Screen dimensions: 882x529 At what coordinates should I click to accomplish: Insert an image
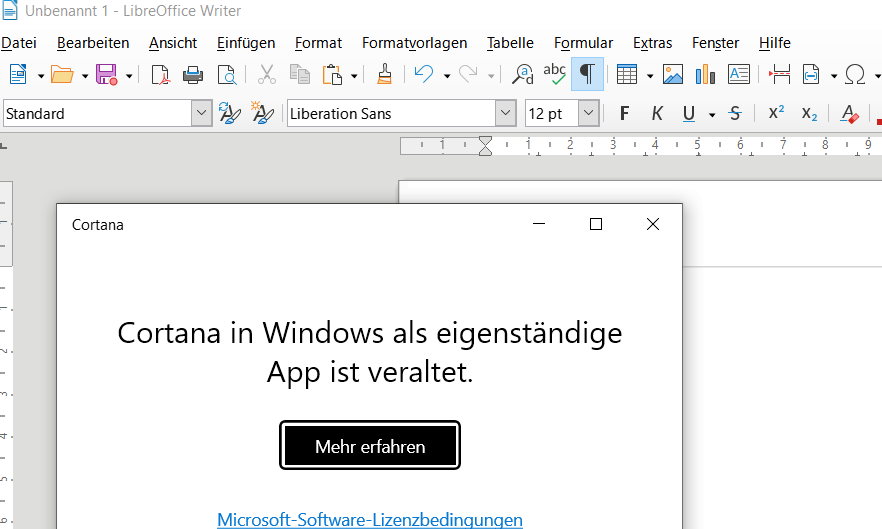[673, 74]
